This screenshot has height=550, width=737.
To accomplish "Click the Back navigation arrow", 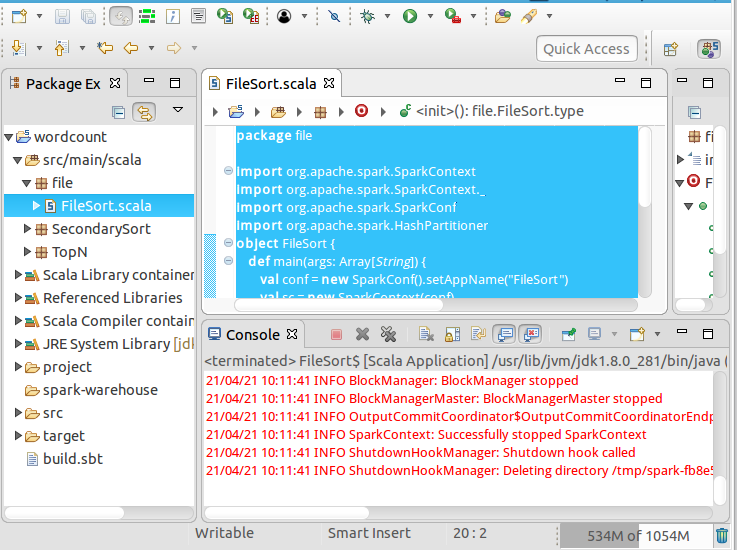I will point(131,48).
